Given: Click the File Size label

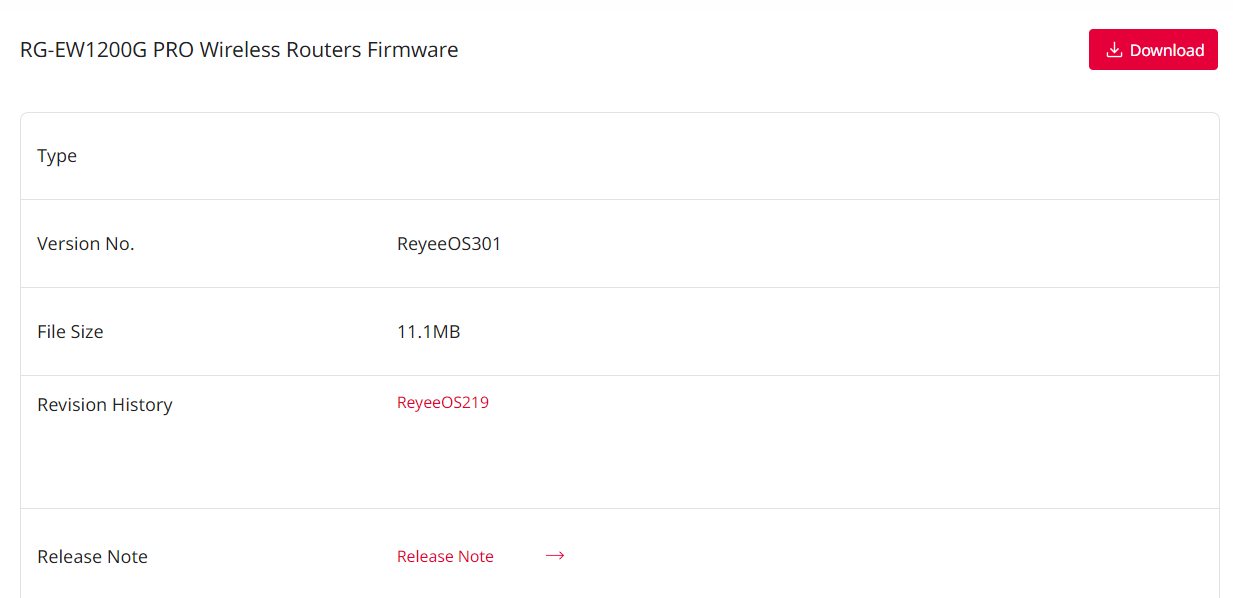Looking at the screenshot, I should 70,332.
